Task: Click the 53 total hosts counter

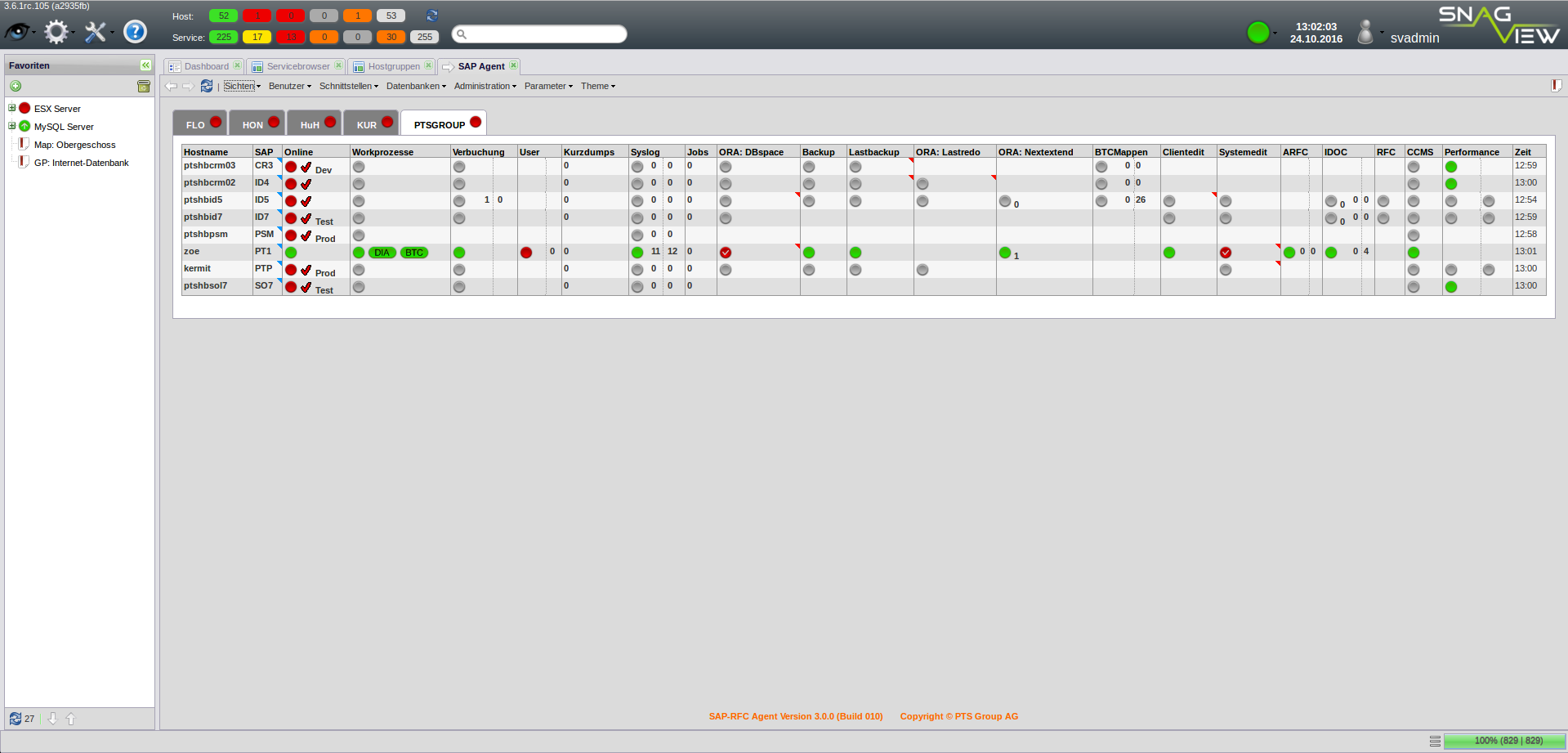Action: click(391, 16)
